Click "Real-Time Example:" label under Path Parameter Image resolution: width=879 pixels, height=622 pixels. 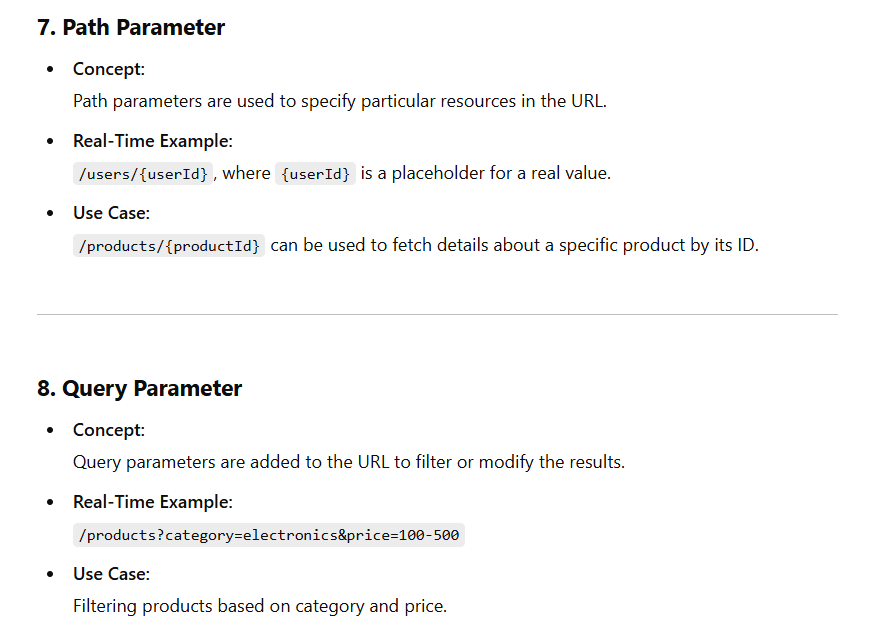click(x=153, y=141)
